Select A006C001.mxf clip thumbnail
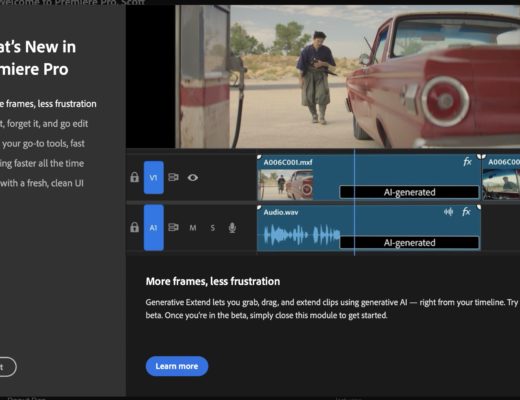 286,184
